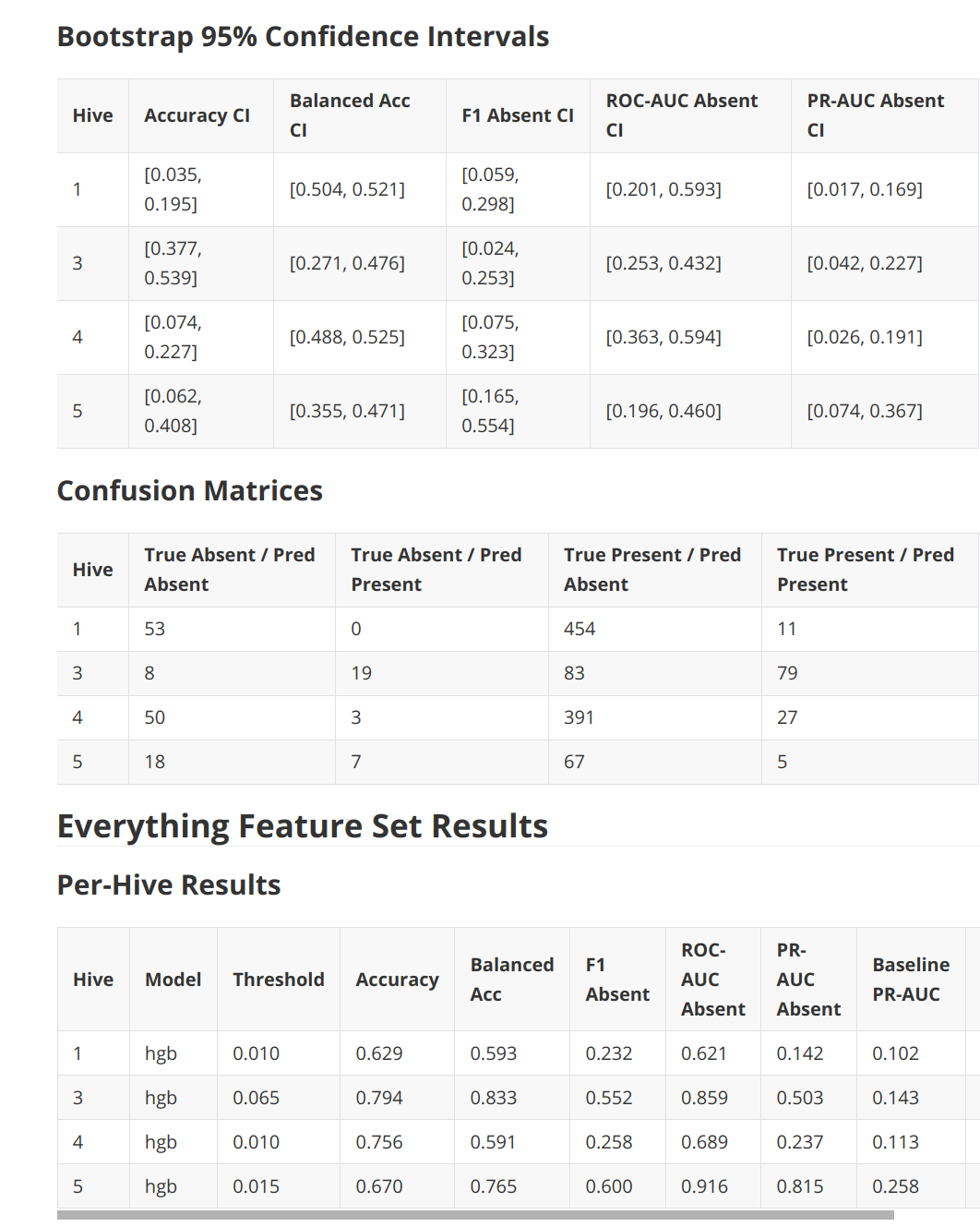Click the Everything Feature Set Results heading
Viewport: 980px width, 1227px height.
(x=303, y=825)
